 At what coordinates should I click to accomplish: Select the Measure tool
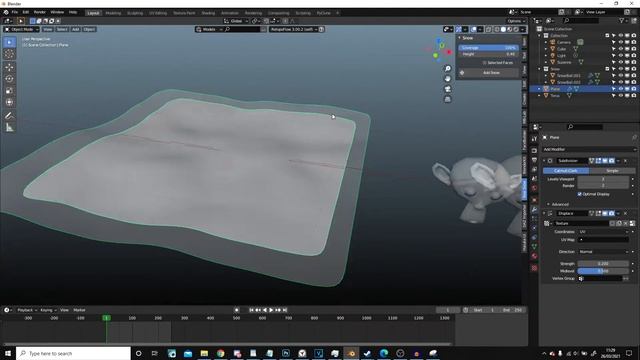click(9, 128)
